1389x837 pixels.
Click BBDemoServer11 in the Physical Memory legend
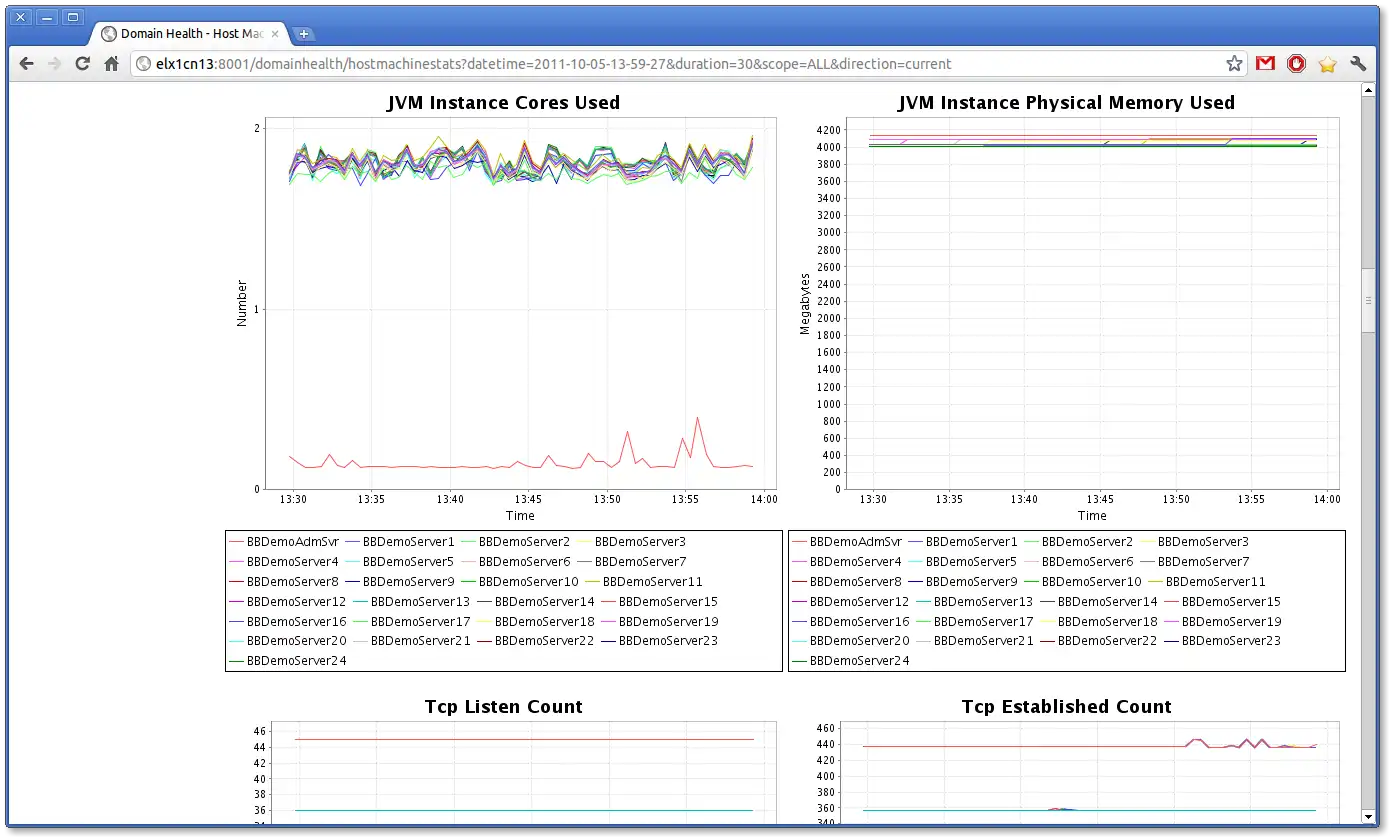click(1215, 581)
